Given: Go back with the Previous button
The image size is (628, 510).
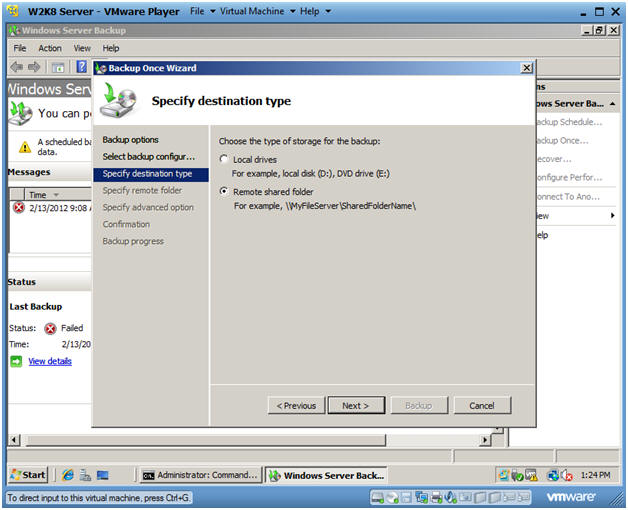Looking at the screenshot, I should click(x=296, y=405).
